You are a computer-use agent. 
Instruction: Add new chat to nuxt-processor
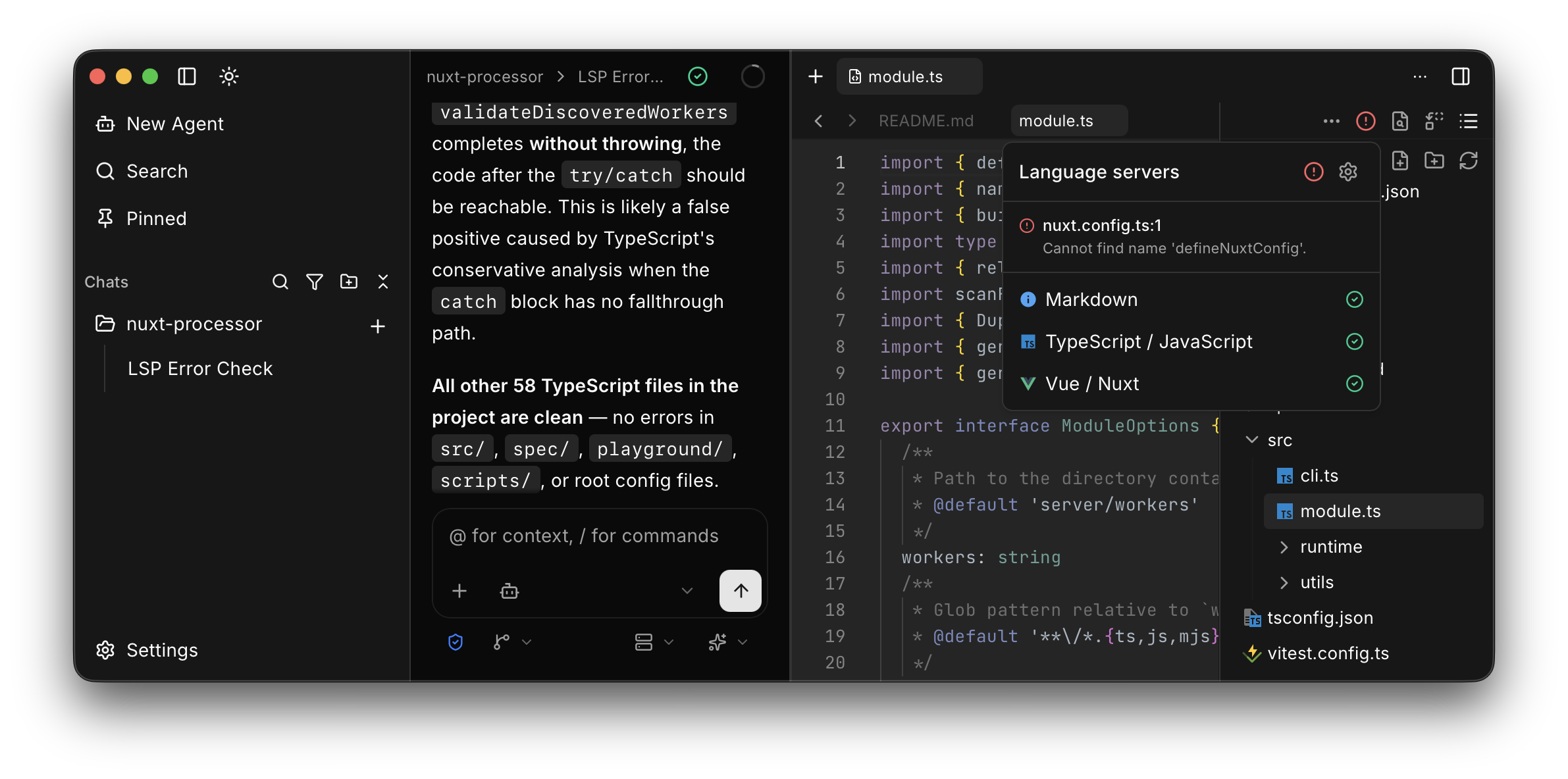[x=378, y=326]
